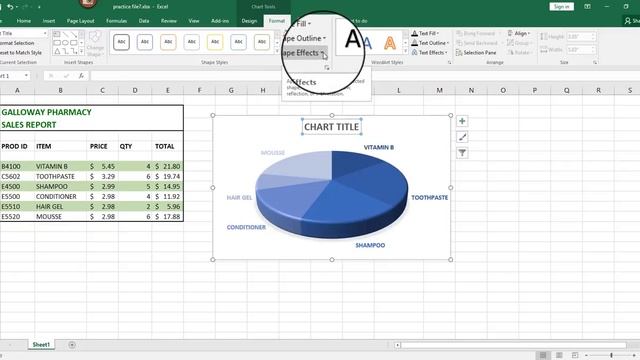The height and width of the screenshot is (360, 640).
Task: Open the Align dropdown
Action: pyautogui.click(x=519, y=33)
